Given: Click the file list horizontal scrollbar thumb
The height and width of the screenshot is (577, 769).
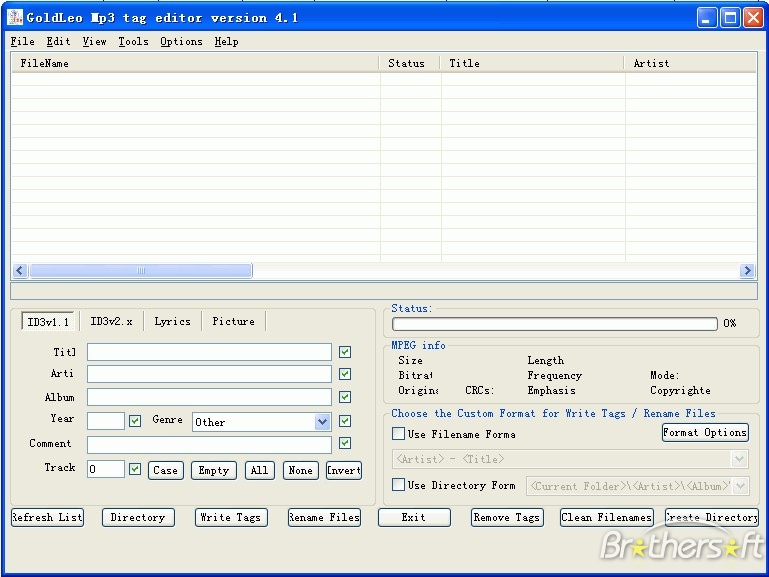Looking at the screenshot, I should coord(141,270).
